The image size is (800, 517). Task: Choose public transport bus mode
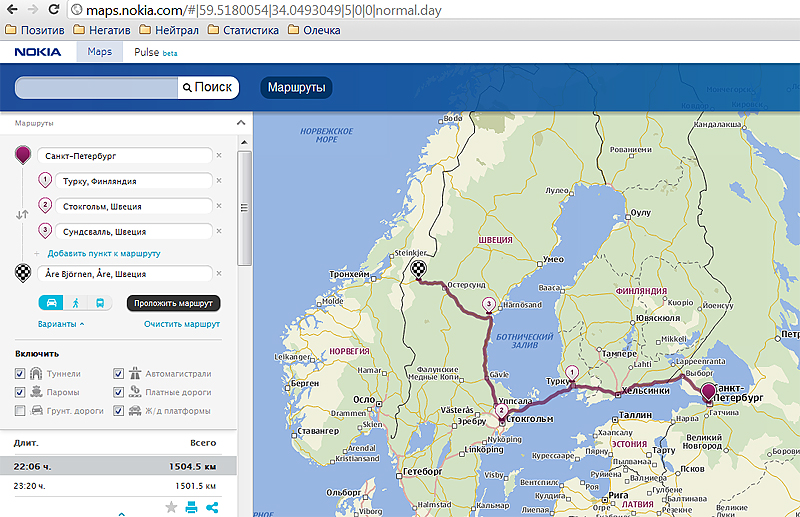click(99, 303)
